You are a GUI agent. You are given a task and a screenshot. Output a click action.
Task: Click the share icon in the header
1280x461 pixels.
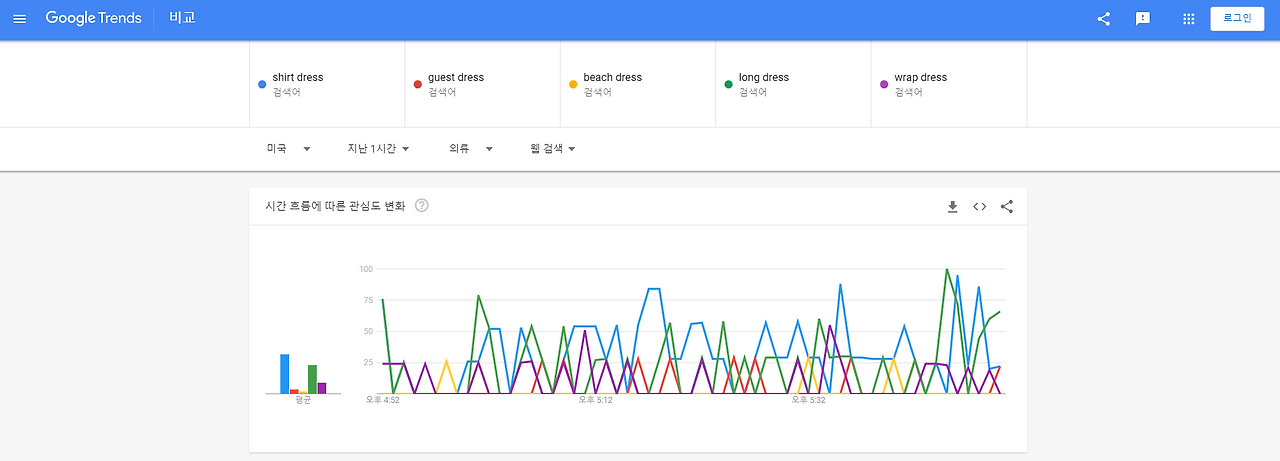click(1104, 19)
